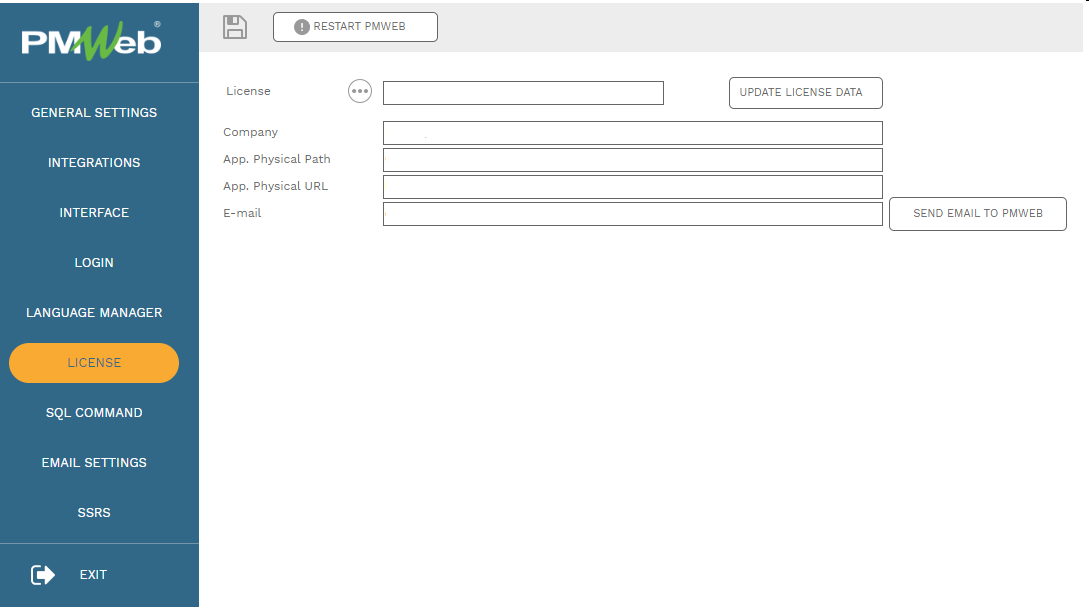Go to Integrations in sidebar
1089x610 pixels.
(x=94, y=163)
